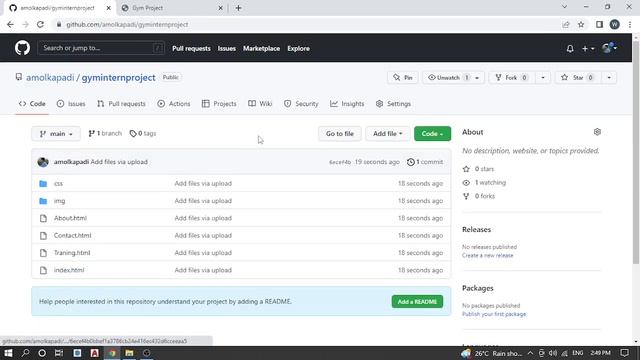Open File Explorer from the taskbar
This screenshot has width=640, height=360.
[129, 353]
